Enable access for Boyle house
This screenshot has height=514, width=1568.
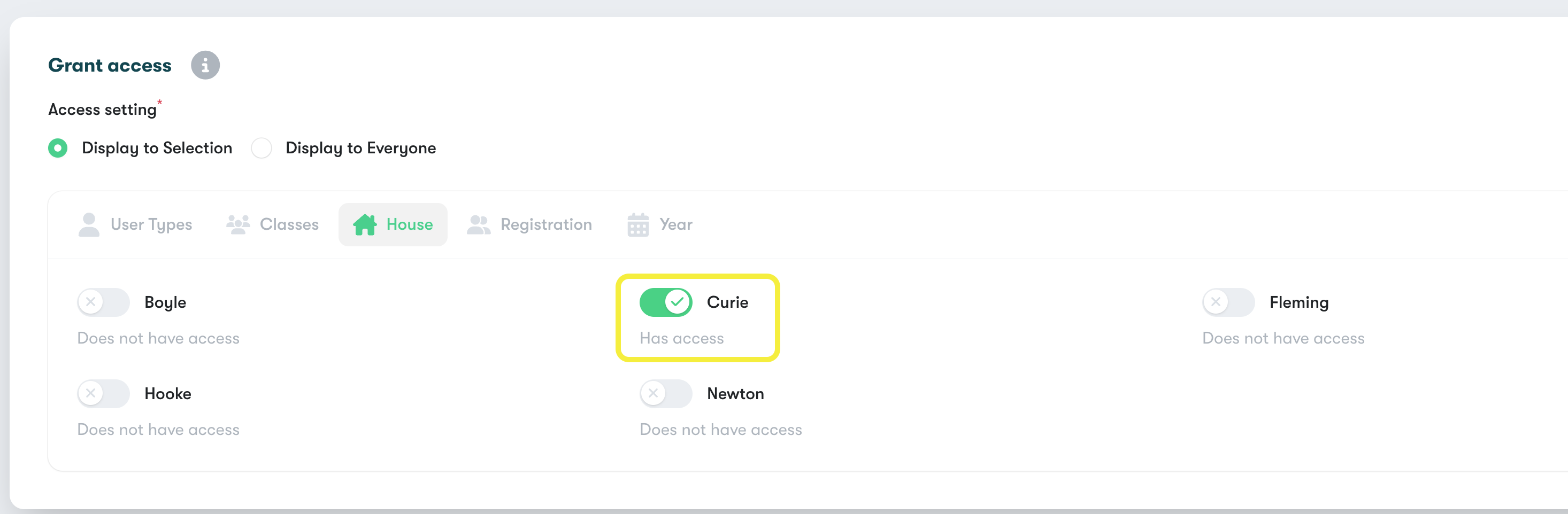click(103, 302)
